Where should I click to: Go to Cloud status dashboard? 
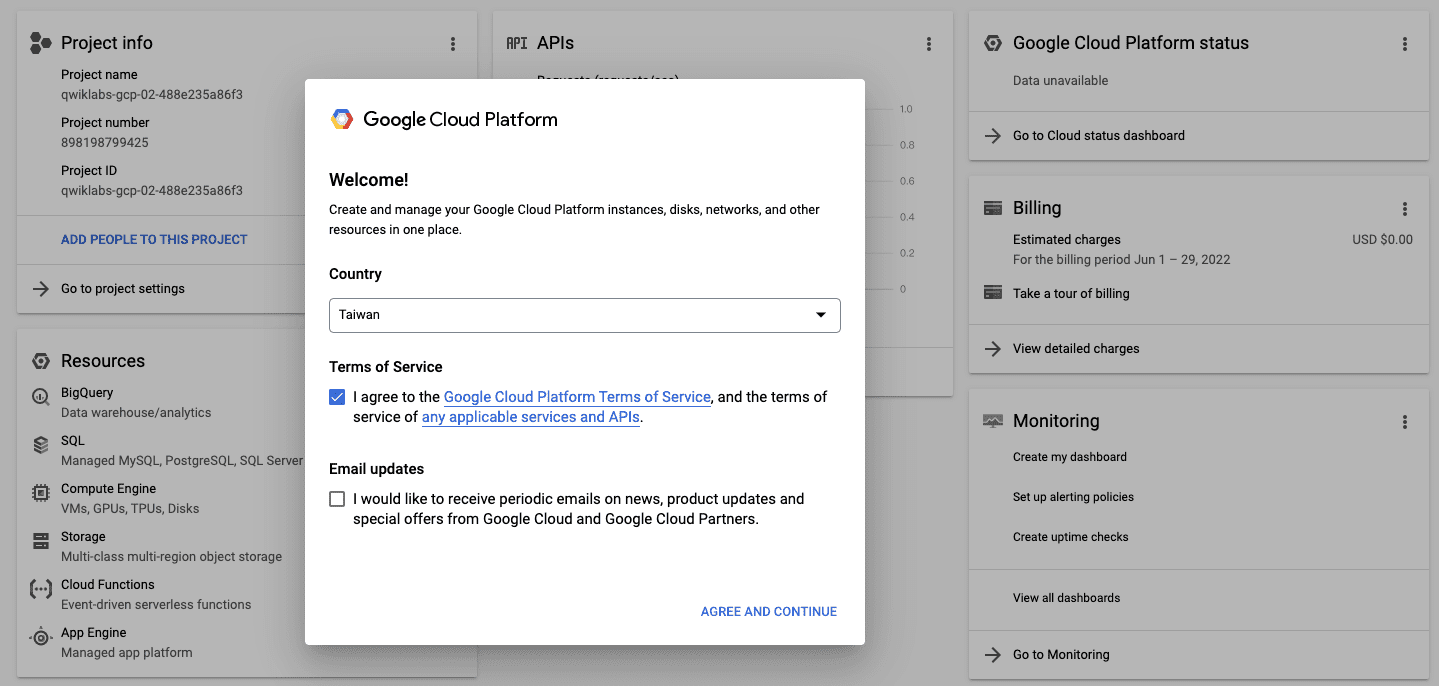click(1098, 136)
